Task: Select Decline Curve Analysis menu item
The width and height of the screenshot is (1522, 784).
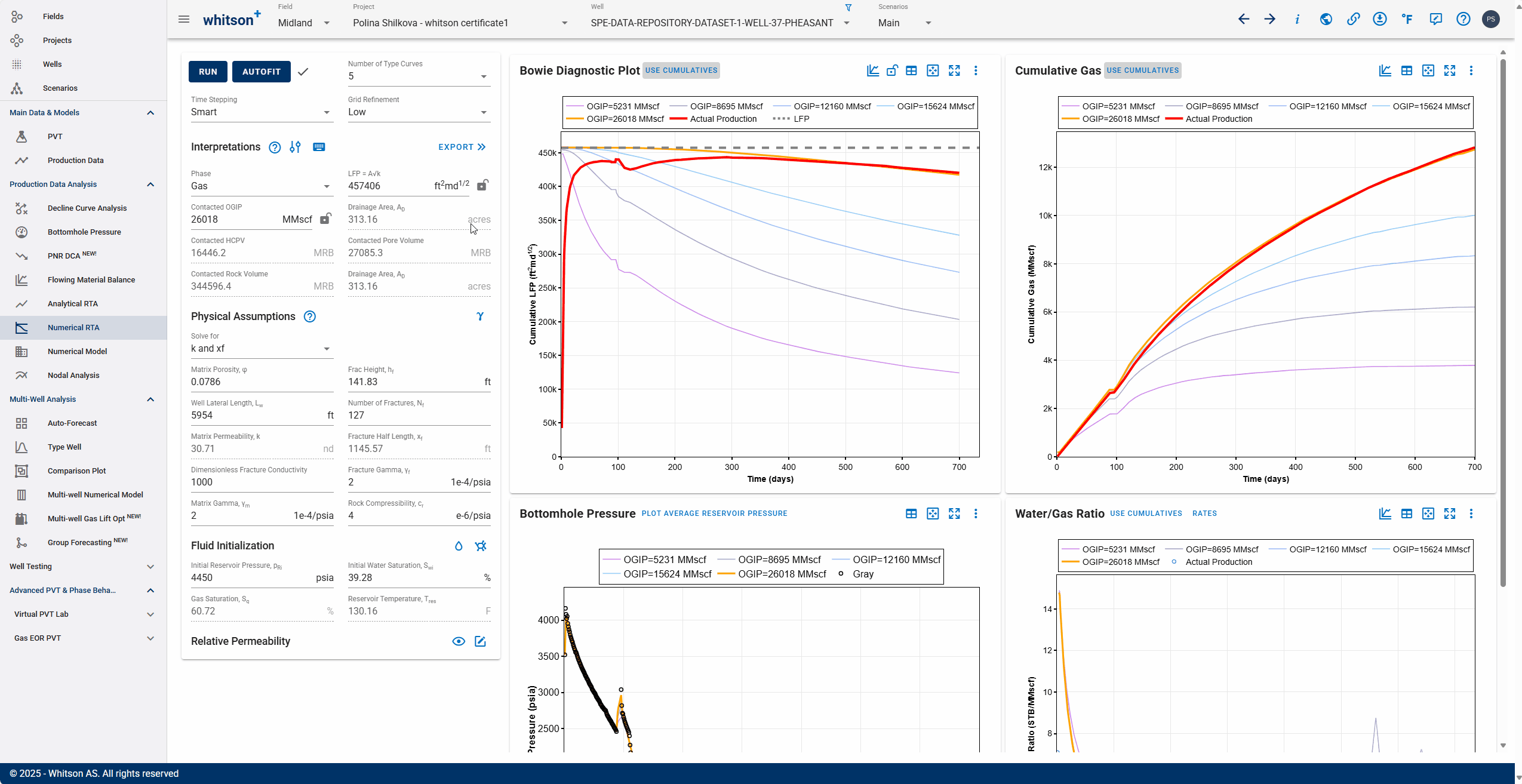Action: coord(87,208)
